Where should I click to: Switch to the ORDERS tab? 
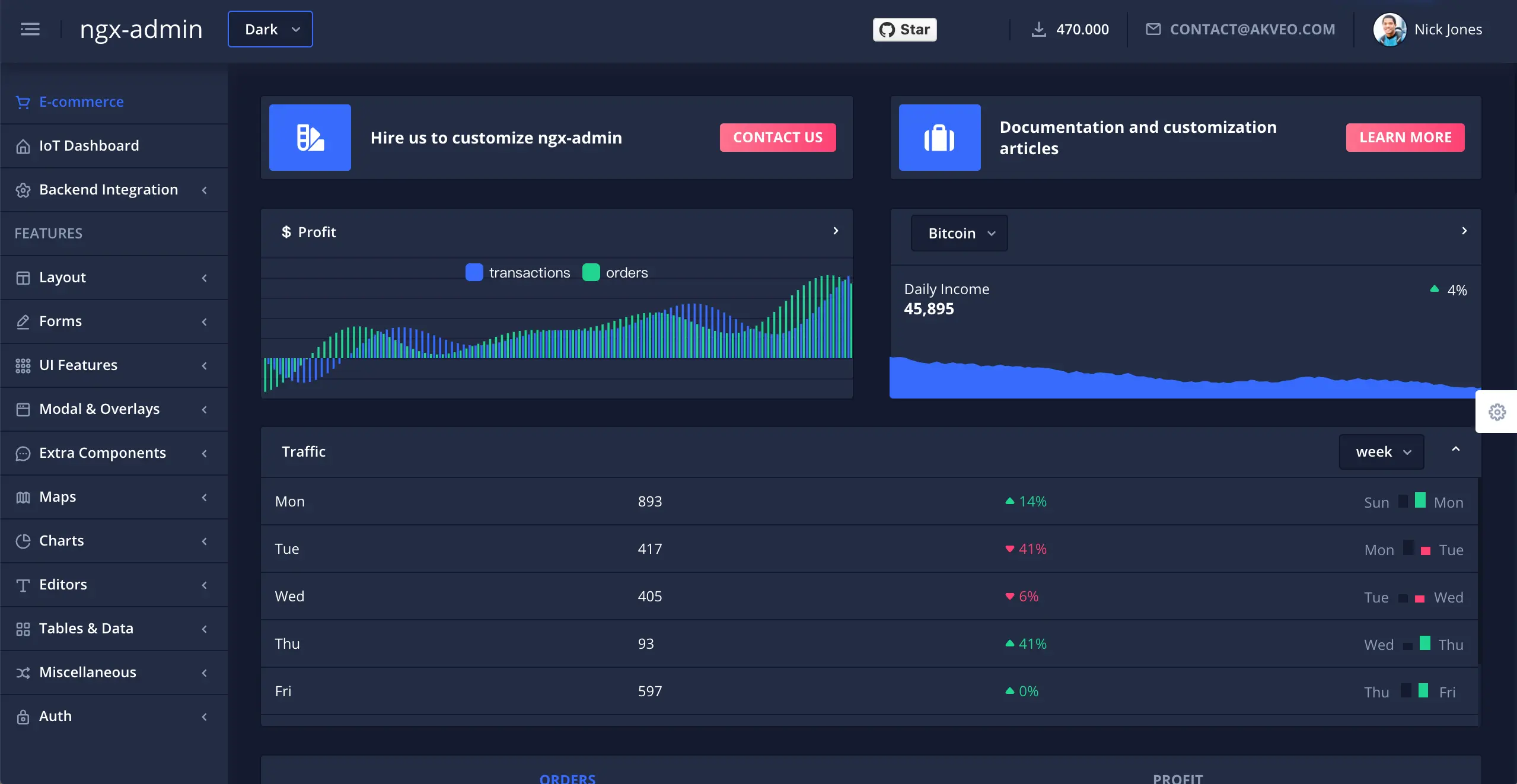pyautogui.click(x=567, y=778)
